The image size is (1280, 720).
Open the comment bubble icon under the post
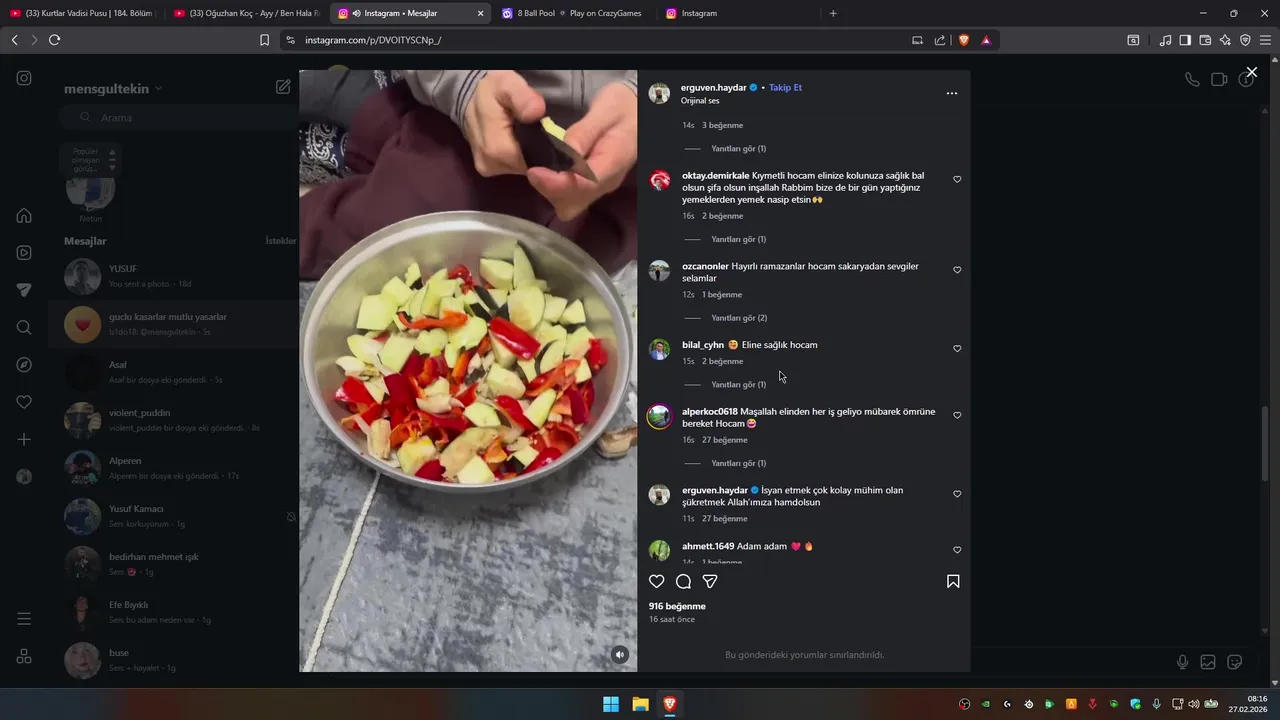(x=684, y=581)
